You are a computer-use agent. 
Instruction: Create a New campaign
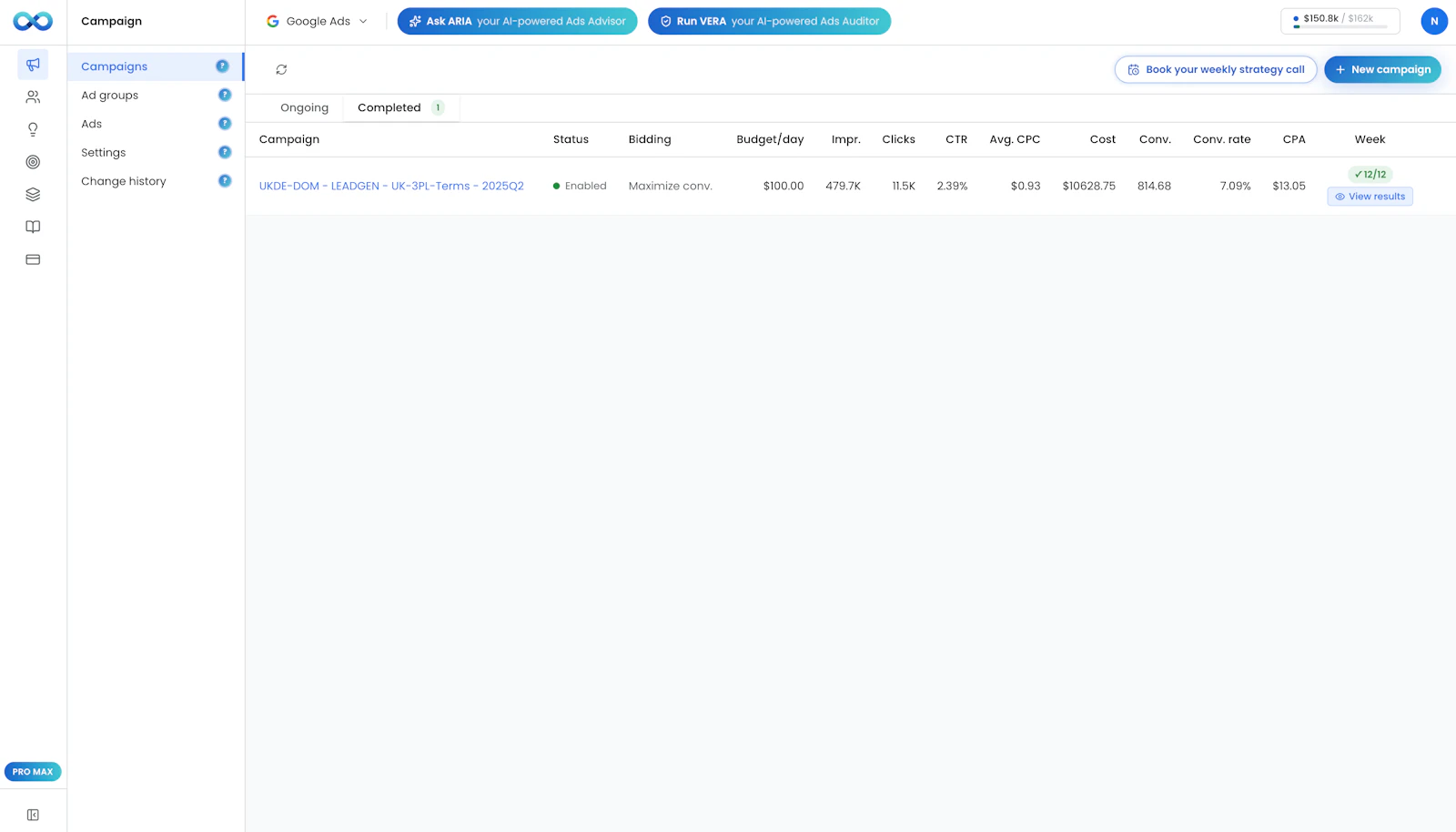click(1382, 69)
